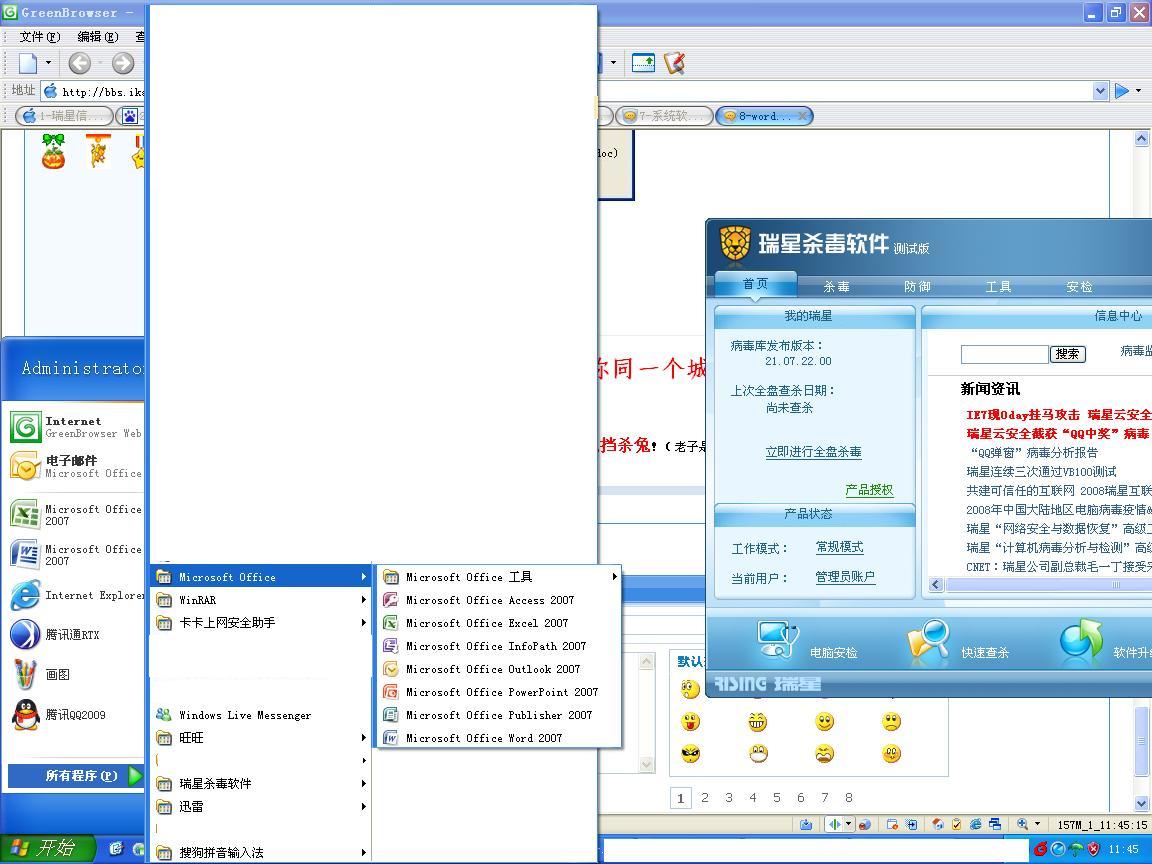Click left arrow of Rising news horizontal scrollbar
Viewport: 1152px width, 864px height.
[x=936, y=585]
